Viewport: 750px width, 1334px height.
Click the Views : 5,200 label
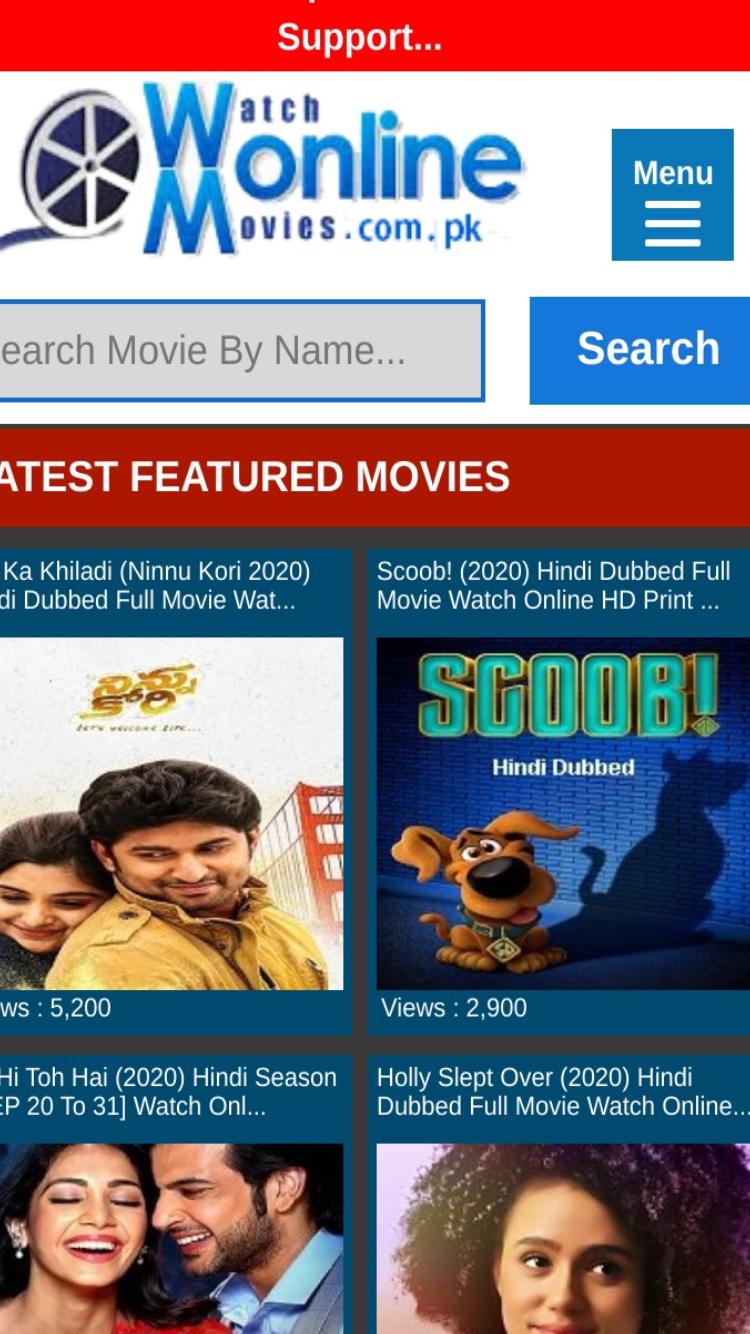[x=55, y=1007]
